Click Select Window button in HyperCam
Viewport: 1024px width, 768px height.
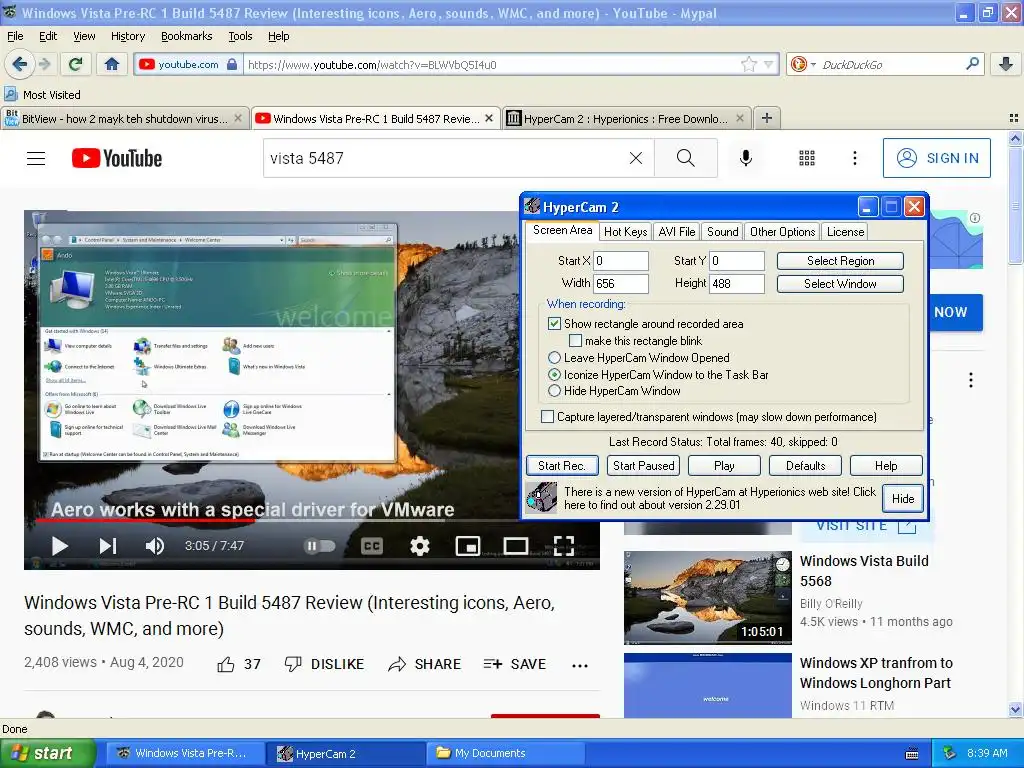[x=840, y=283]
